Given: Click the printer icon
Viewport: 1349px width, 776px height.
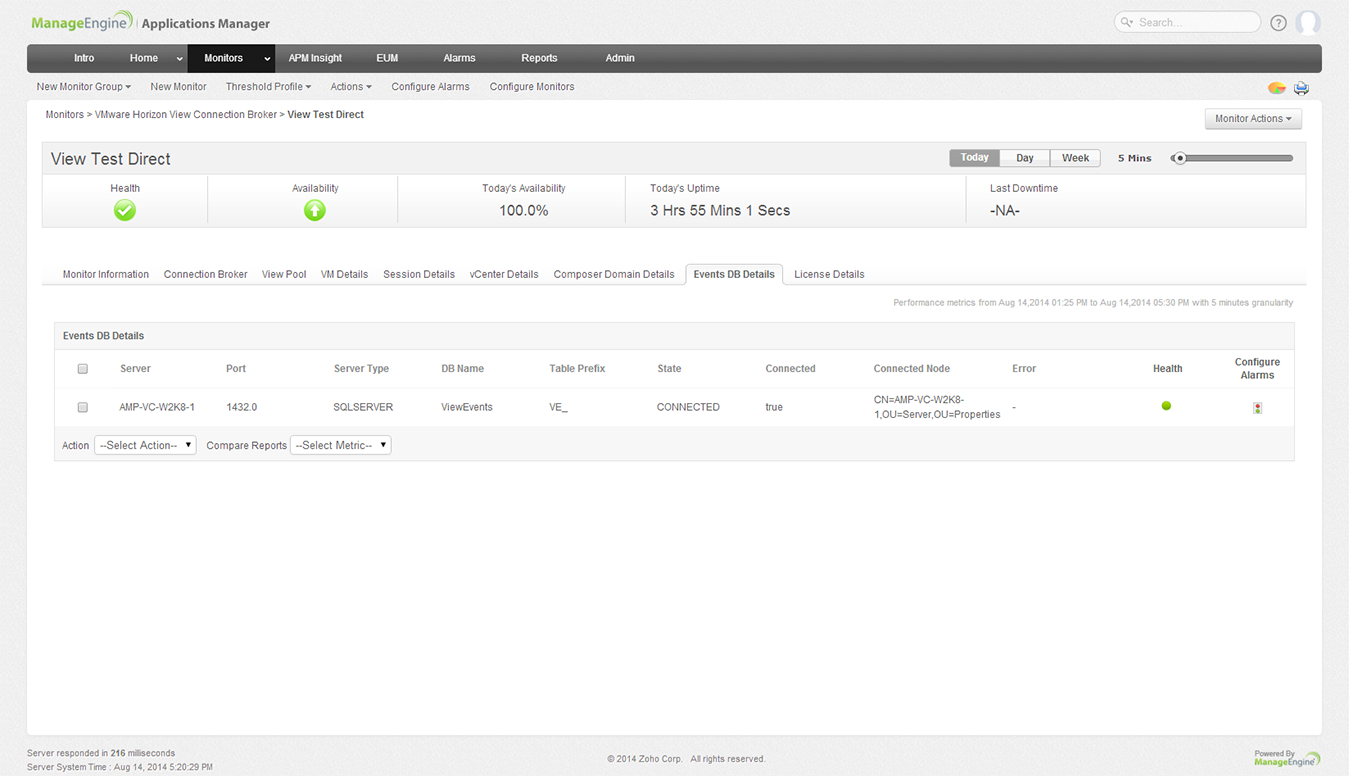Looking at the screenshot, I should [x=1301, y=88].
